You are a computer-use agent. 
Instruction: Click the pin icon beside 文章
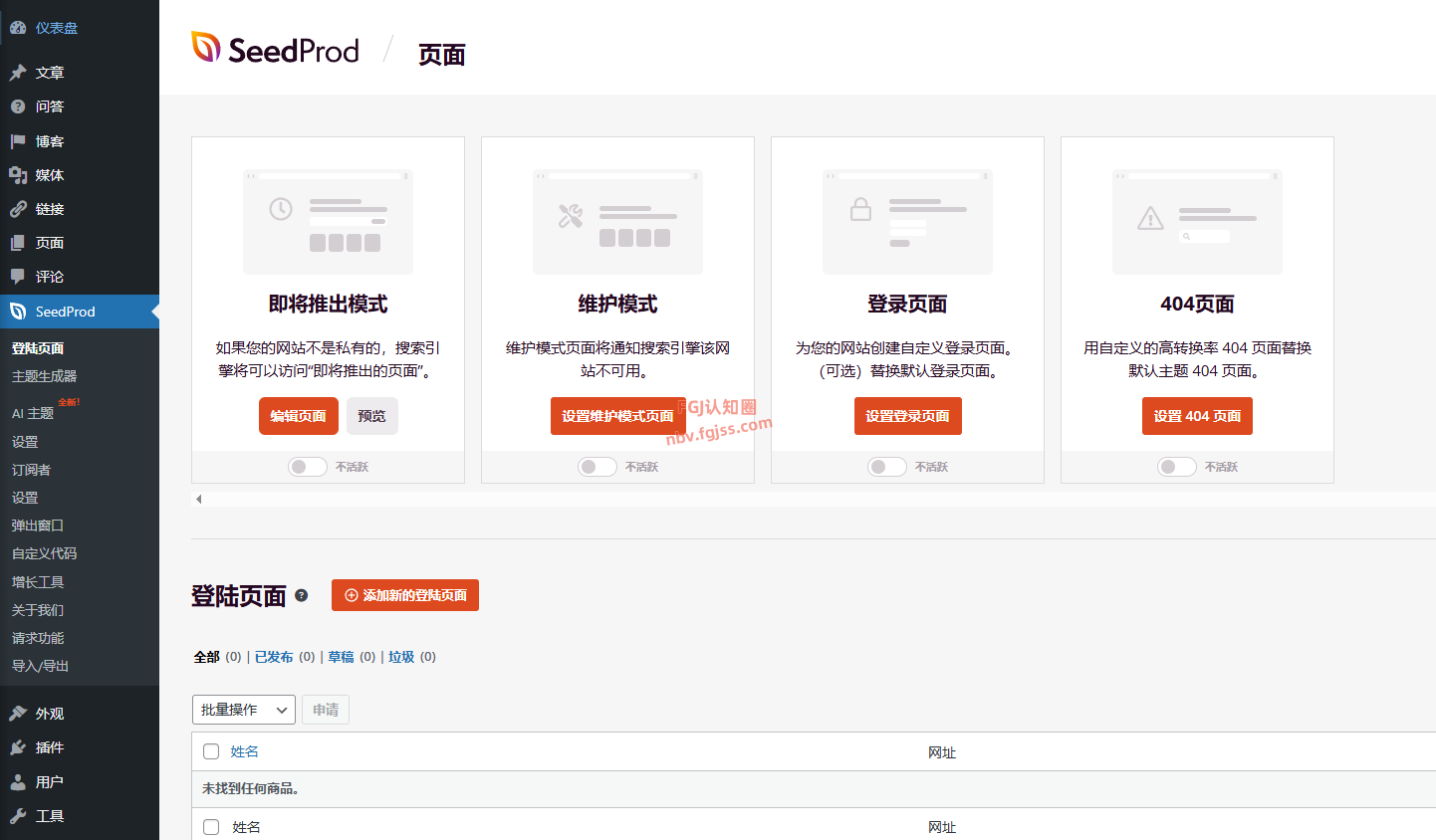(x=18, y=73)
